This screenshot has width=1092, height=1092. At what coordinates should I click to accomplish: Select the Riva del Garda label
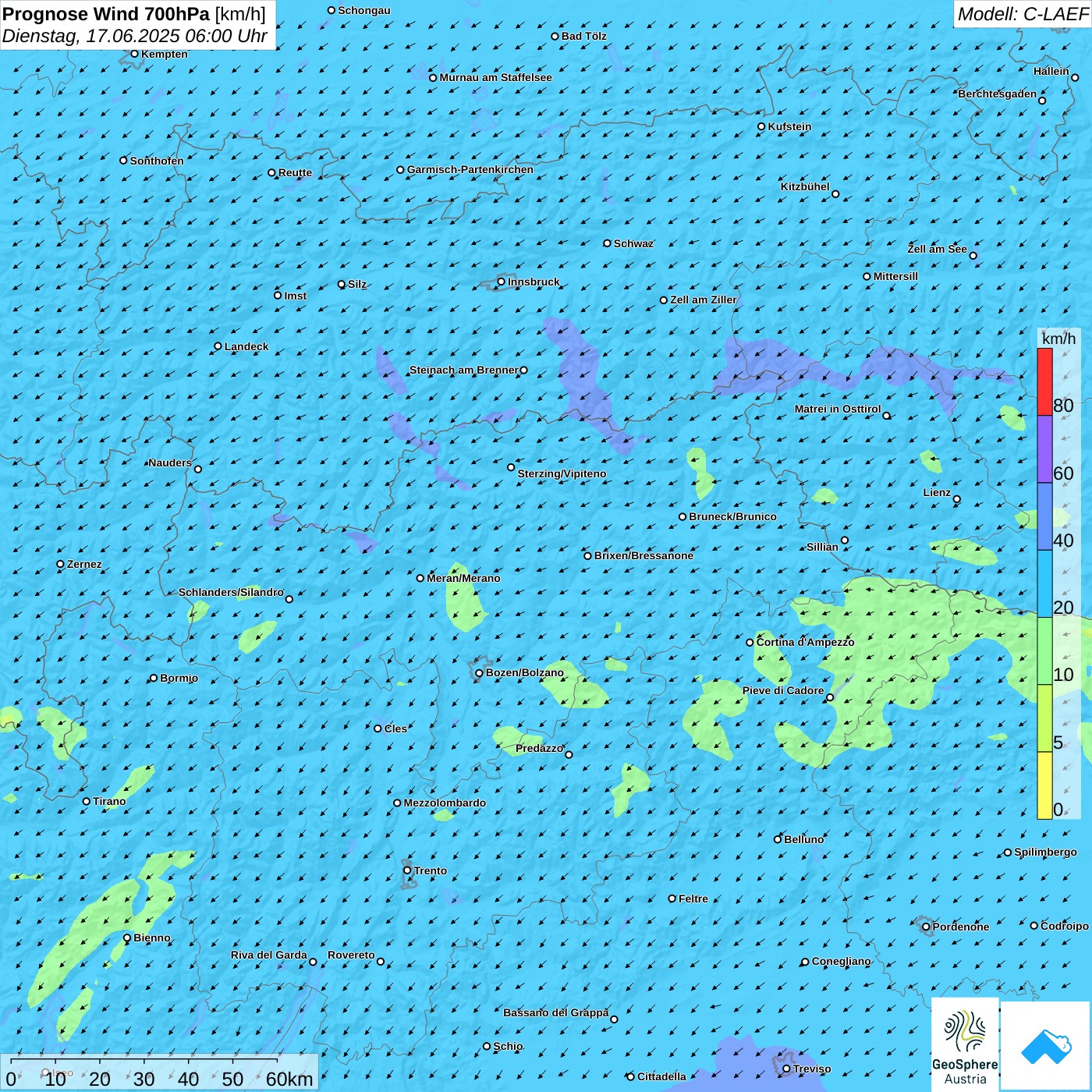[x=269, y=955]
